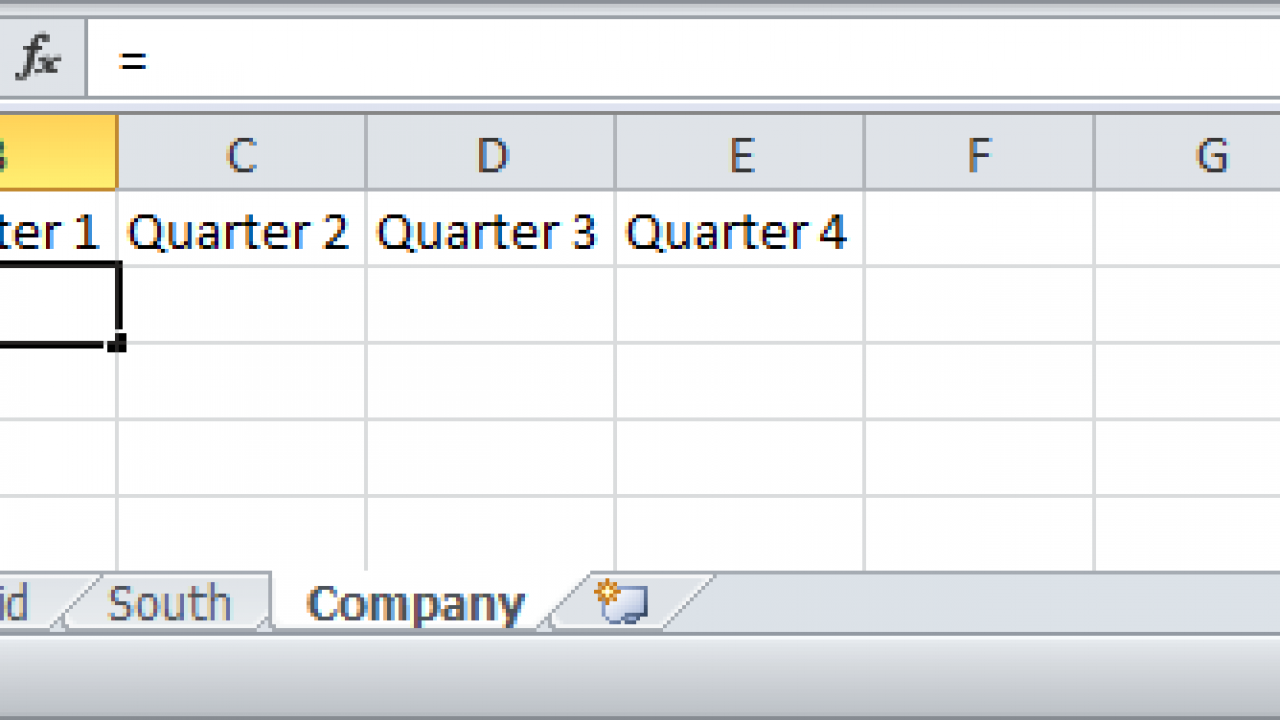Viewport: 1280px width, 720px height.
Task: Select column C by its header
Action: (x=241, y=154)
